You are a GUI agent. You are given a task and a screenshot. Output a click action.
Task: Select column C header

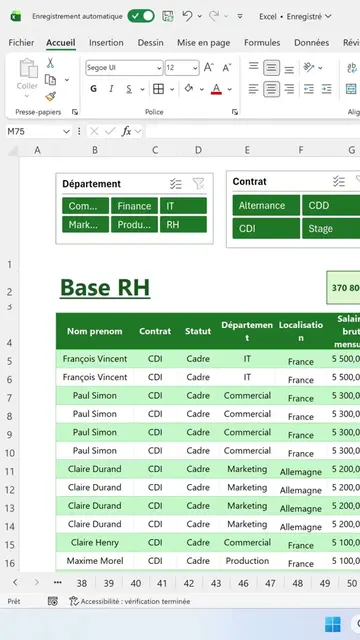(x=155, y=150)
